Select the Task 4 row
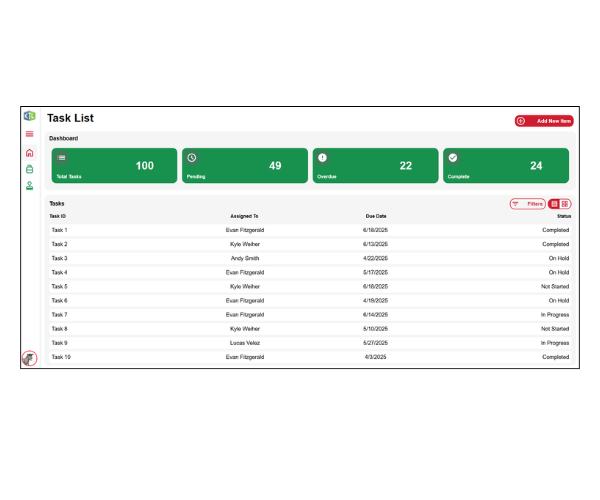Screen dimensions: 600x500 click(x=310, y=272)
